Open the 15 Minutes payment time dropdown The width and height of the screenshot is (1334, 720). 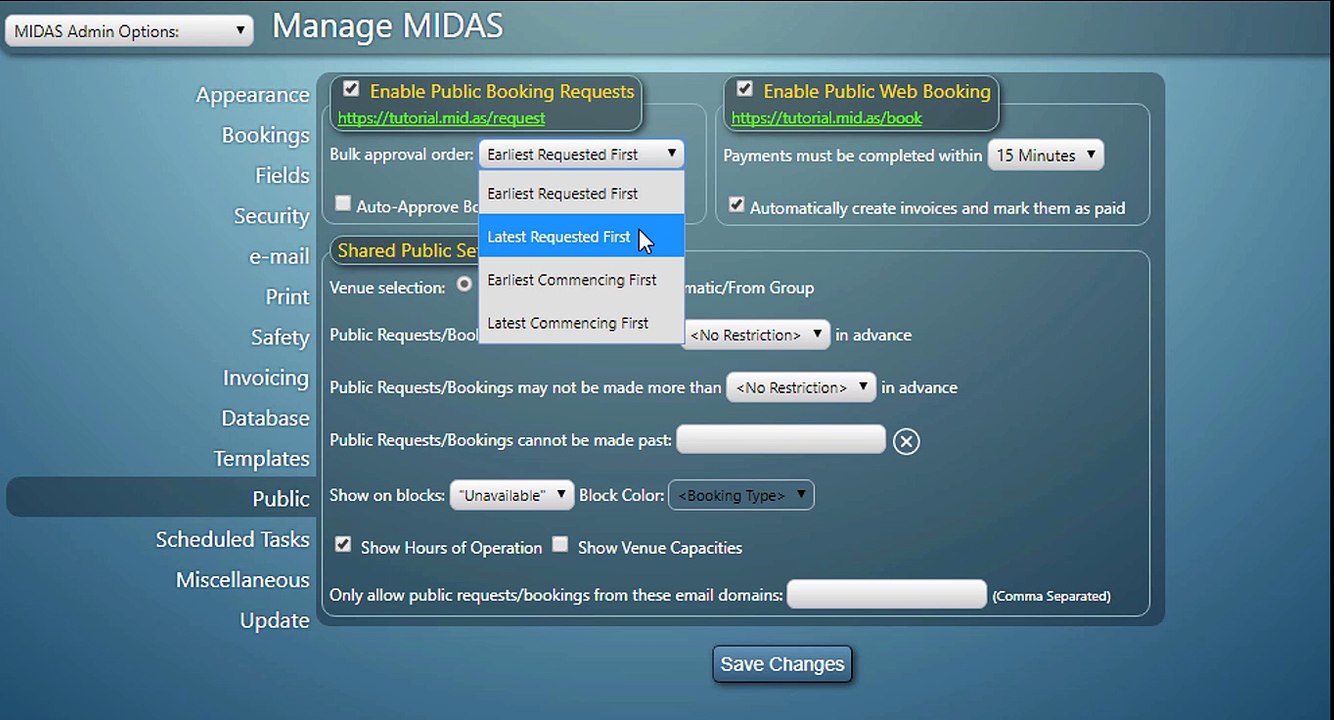(x=1046, y=155)
